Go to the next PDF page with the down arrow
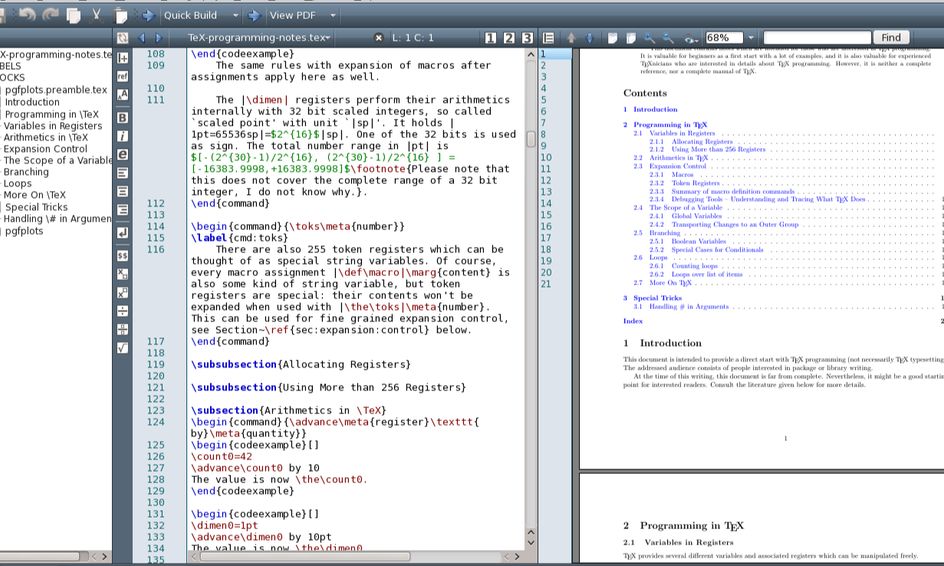The height and width of the screenshot is (566, 944). tap(589, 38)
